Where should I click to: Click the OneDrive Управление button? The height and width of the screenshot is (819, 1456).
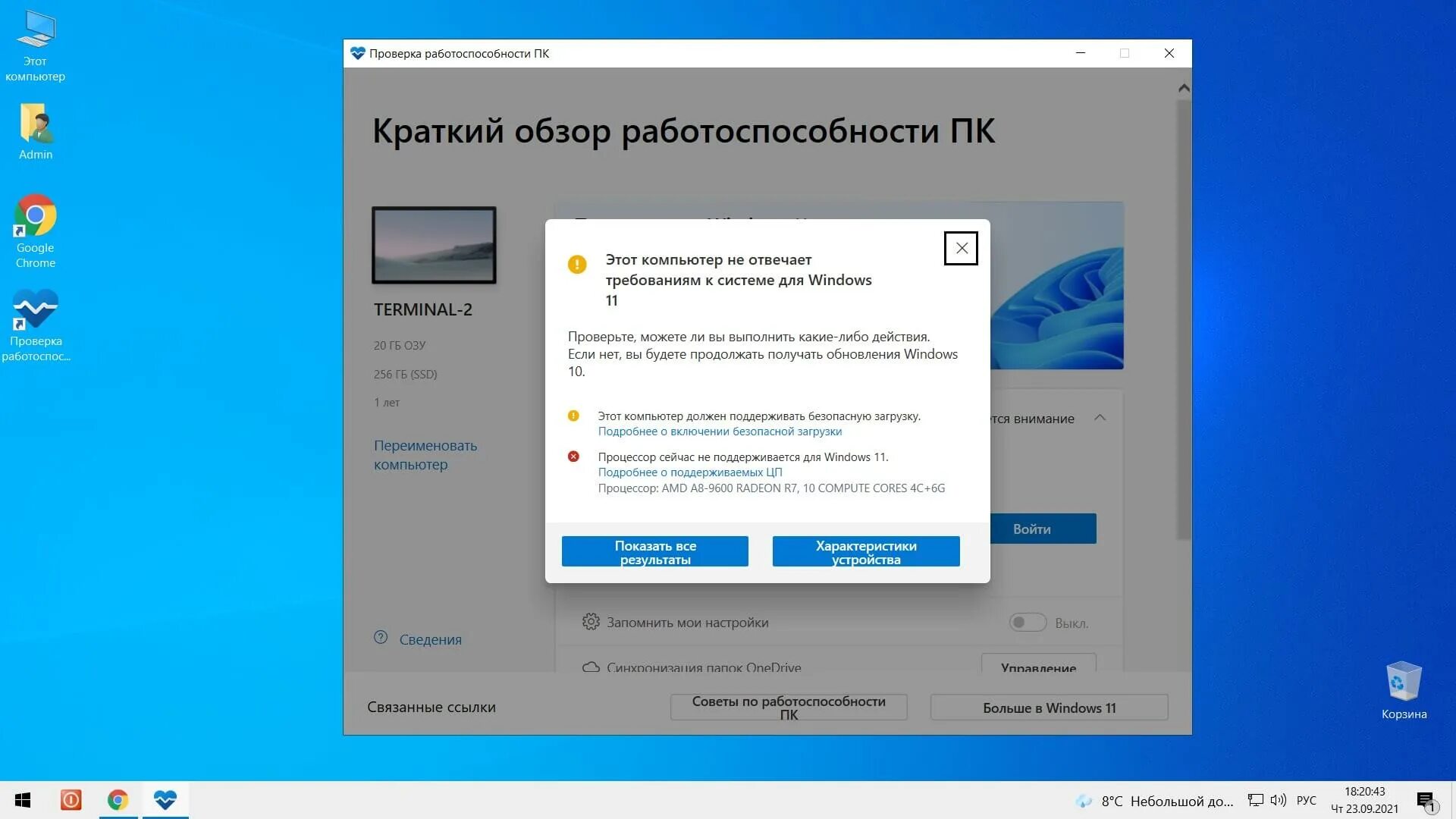click(x=1038, y=663)
